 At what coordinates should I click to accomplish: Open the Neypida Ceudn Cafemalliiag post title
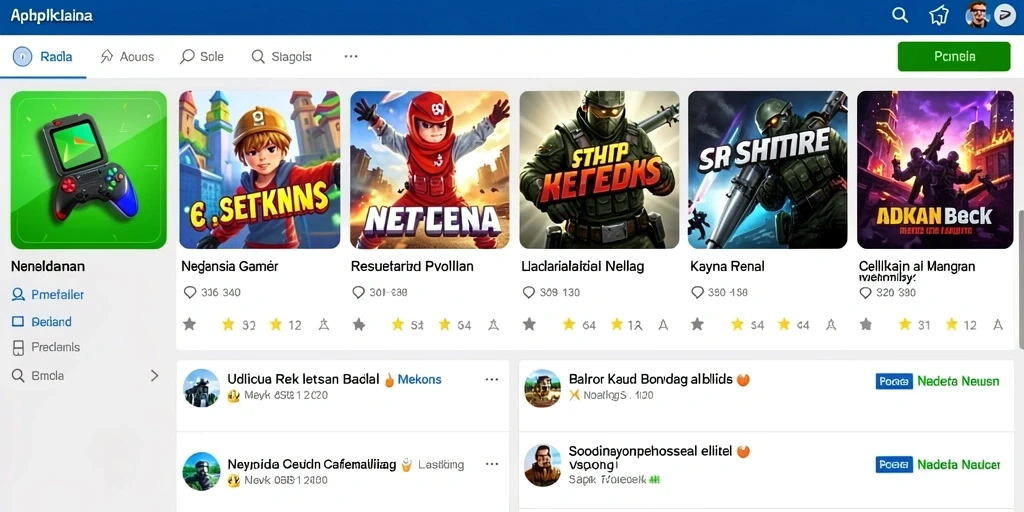coord(312,464)
